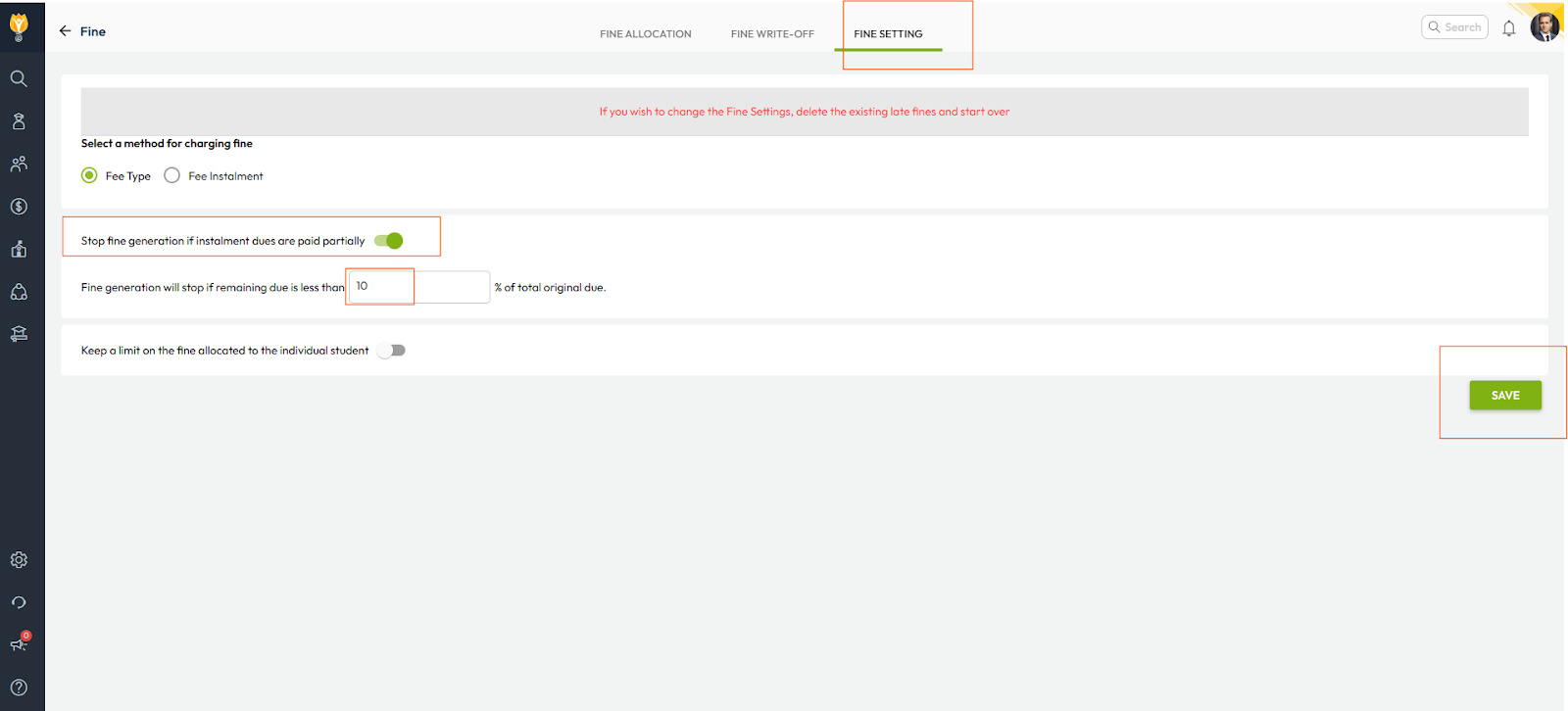Viewport: 1568px width, 711px height.
Task: Open the announcements megaphone icon
Action: click(19, 643)
